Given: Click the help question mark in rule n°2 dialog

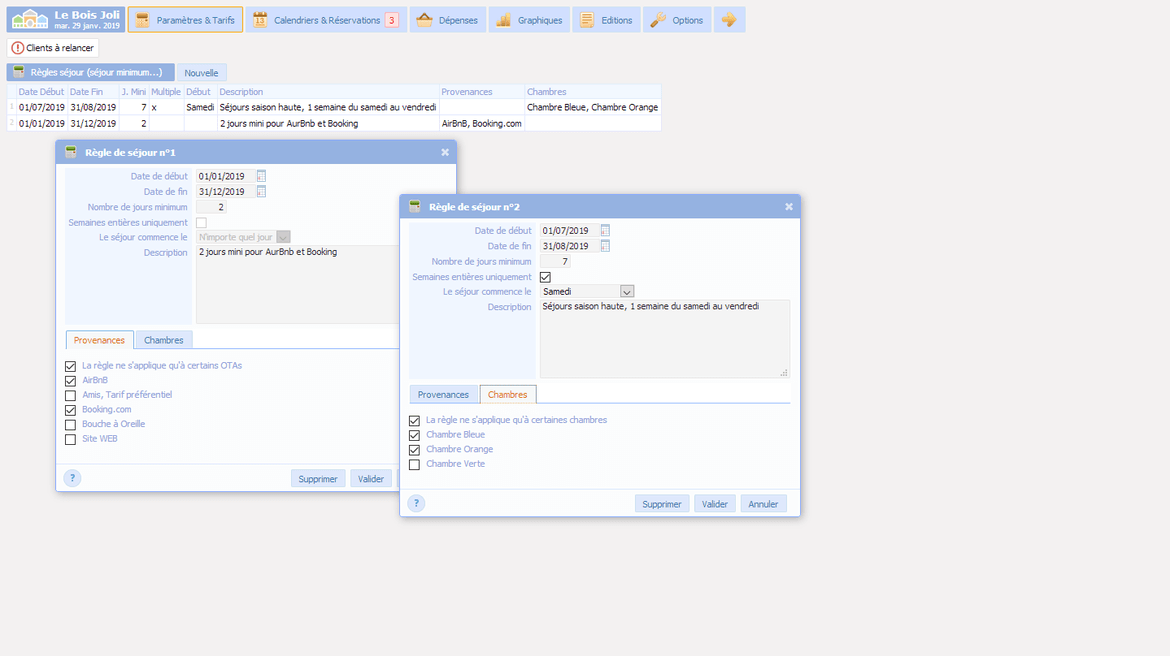Looking at the screenshot, I should click(x=416, y=503).
